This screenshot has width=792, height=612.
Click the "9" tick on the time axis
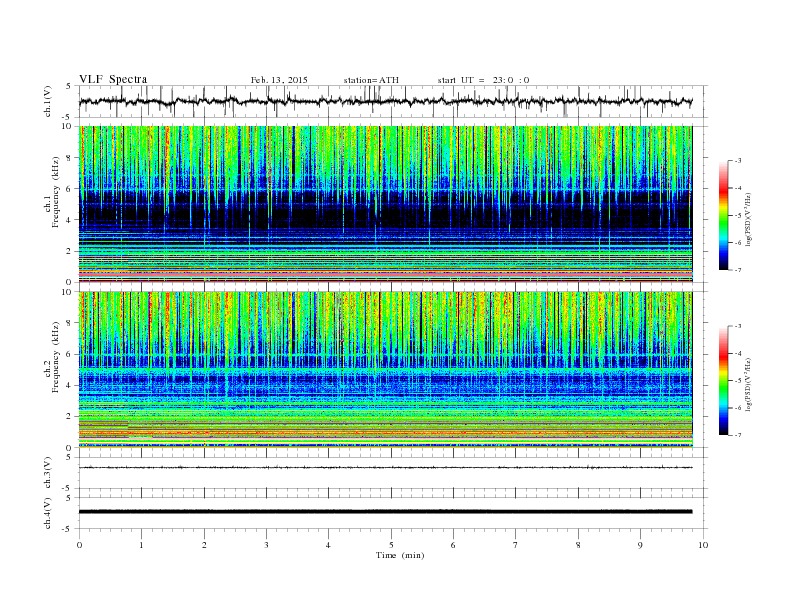coord(640,545)
